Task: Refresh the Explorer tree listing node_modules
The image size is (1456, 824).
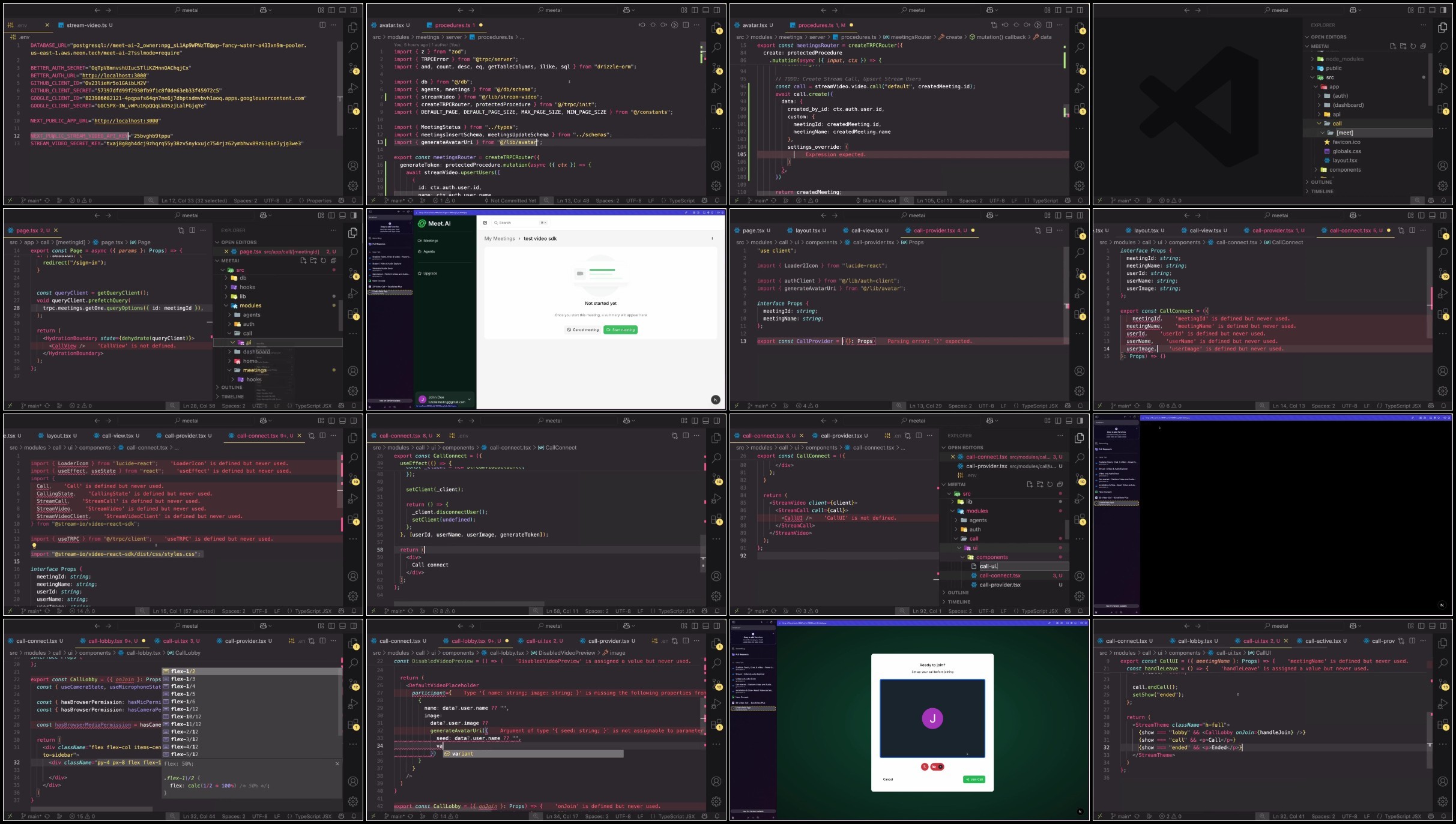Action: pos(1413,46)
